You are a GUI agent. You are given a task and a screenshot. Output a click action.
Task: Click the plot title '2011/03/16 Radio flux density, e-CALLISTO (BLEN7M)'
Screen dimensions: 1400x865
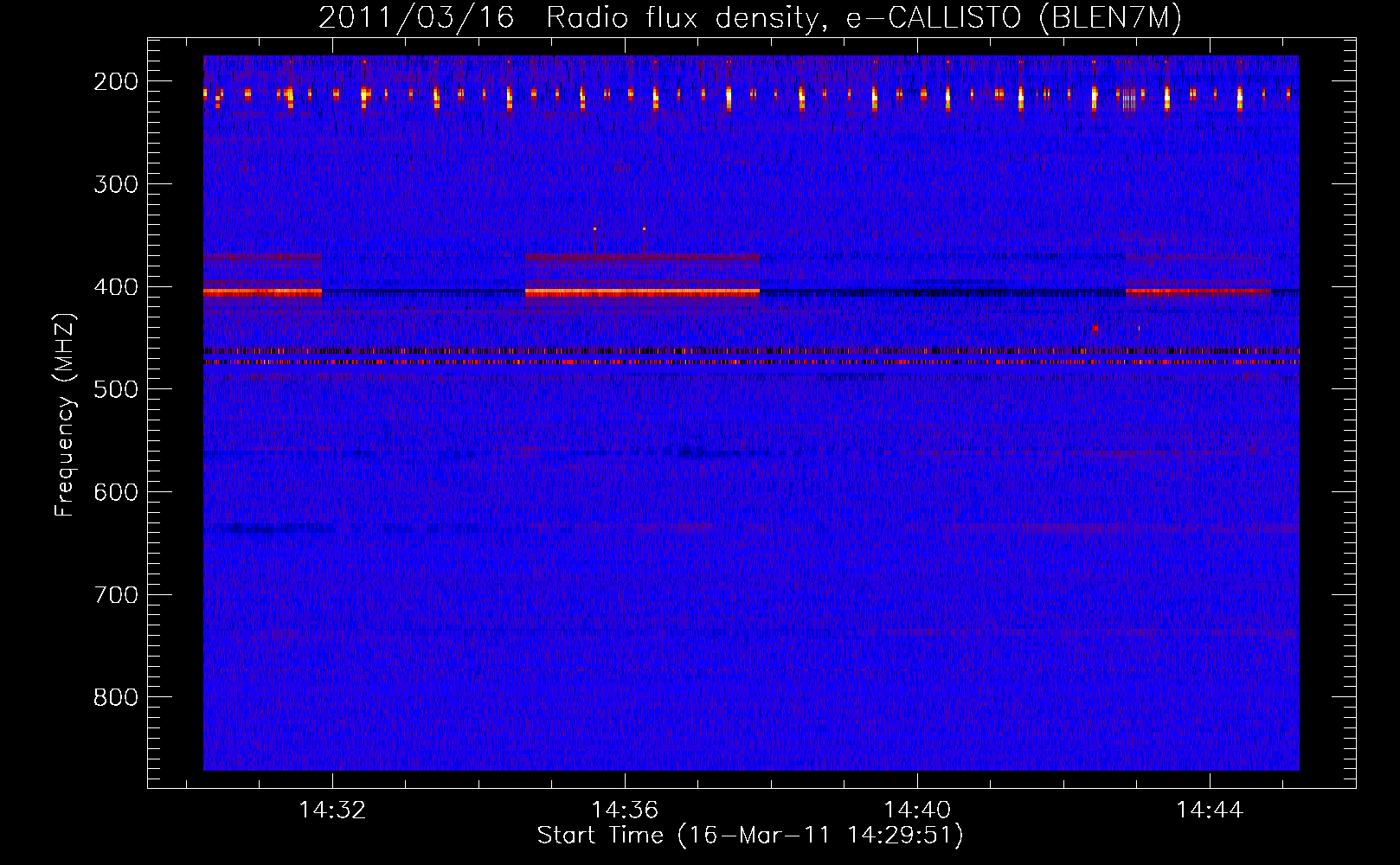coord(750,18)
